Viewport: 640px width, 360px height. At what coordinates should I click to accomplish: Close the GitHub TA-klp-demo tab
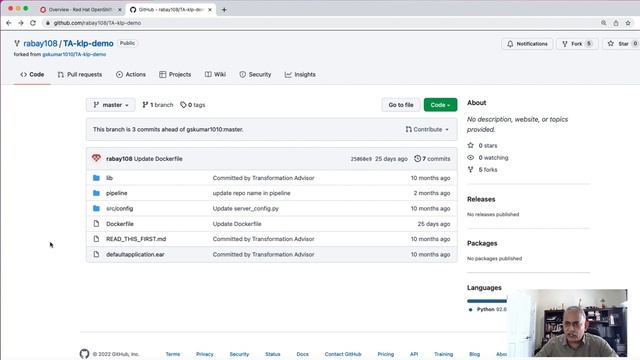click(210, 9)
